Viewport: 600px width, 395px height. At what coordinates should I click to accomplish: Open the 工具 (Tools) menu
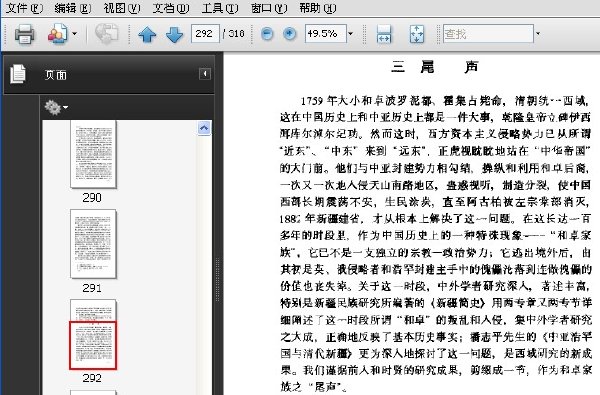220,8
